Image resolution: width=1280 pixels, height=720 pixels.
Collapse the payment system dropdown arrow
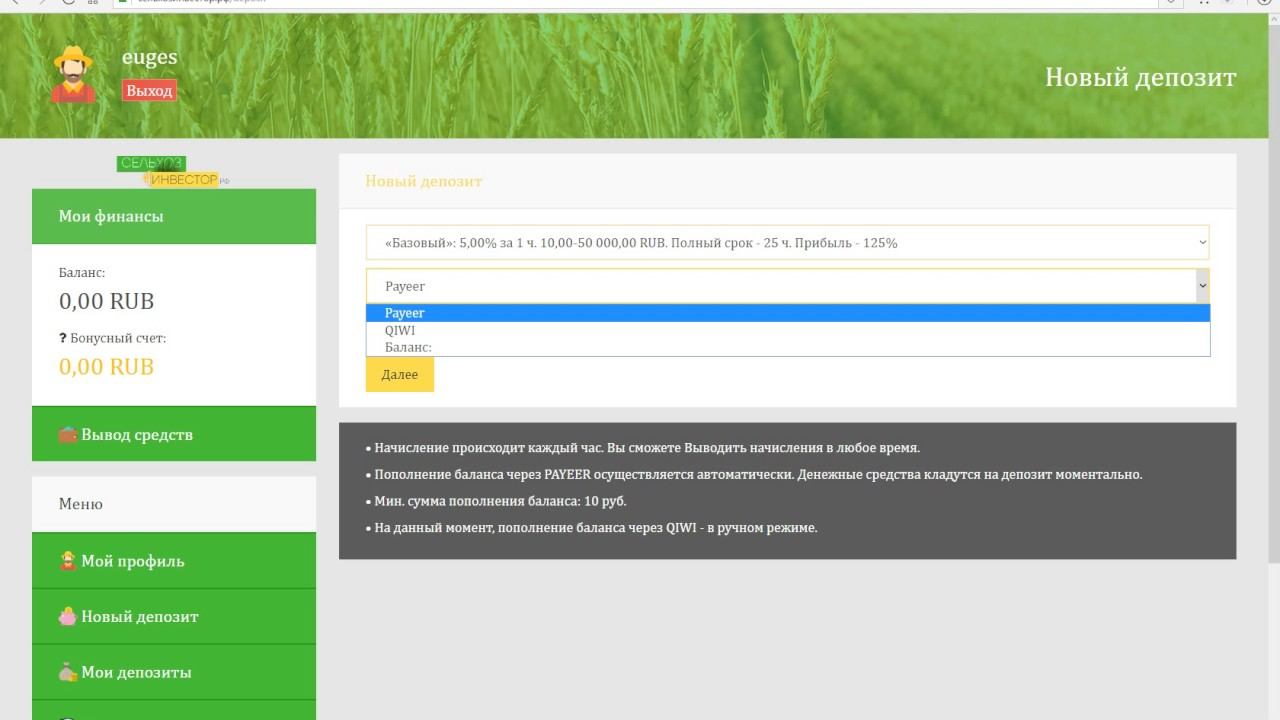pos(1203,286)
